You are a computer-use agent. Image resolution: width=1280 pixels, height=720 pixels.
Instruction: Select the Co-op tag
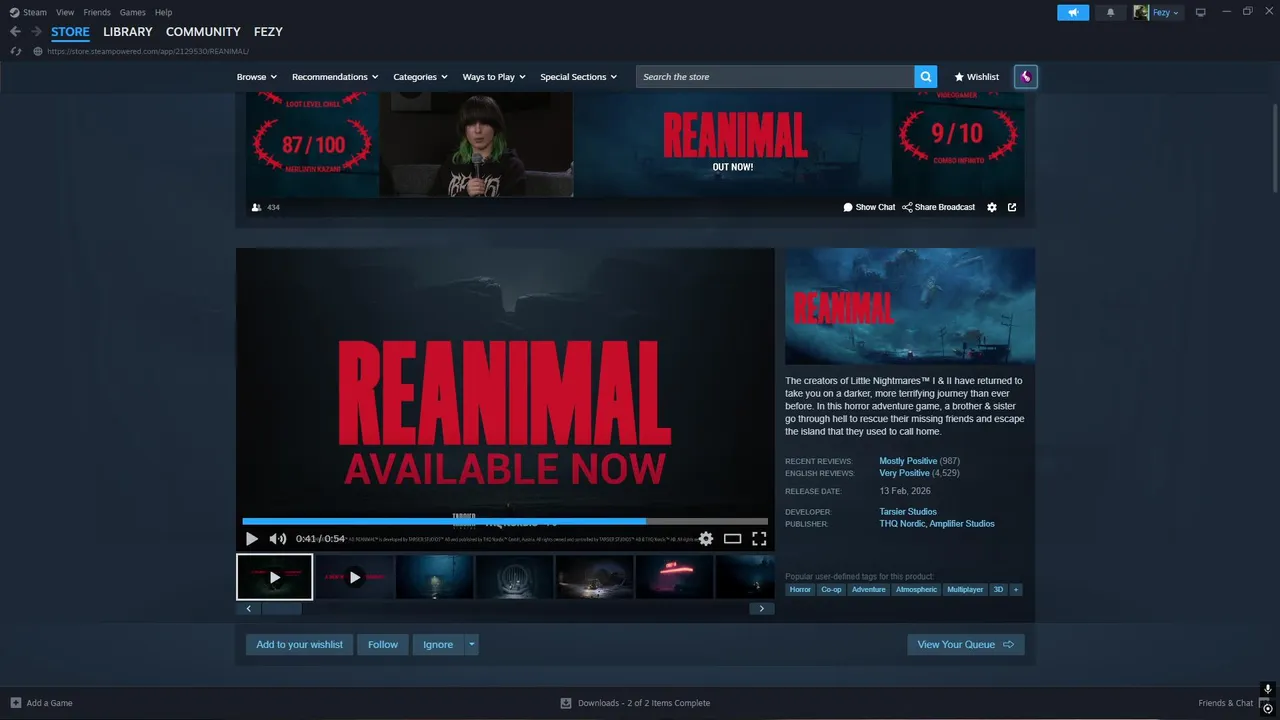click(831, 590)
